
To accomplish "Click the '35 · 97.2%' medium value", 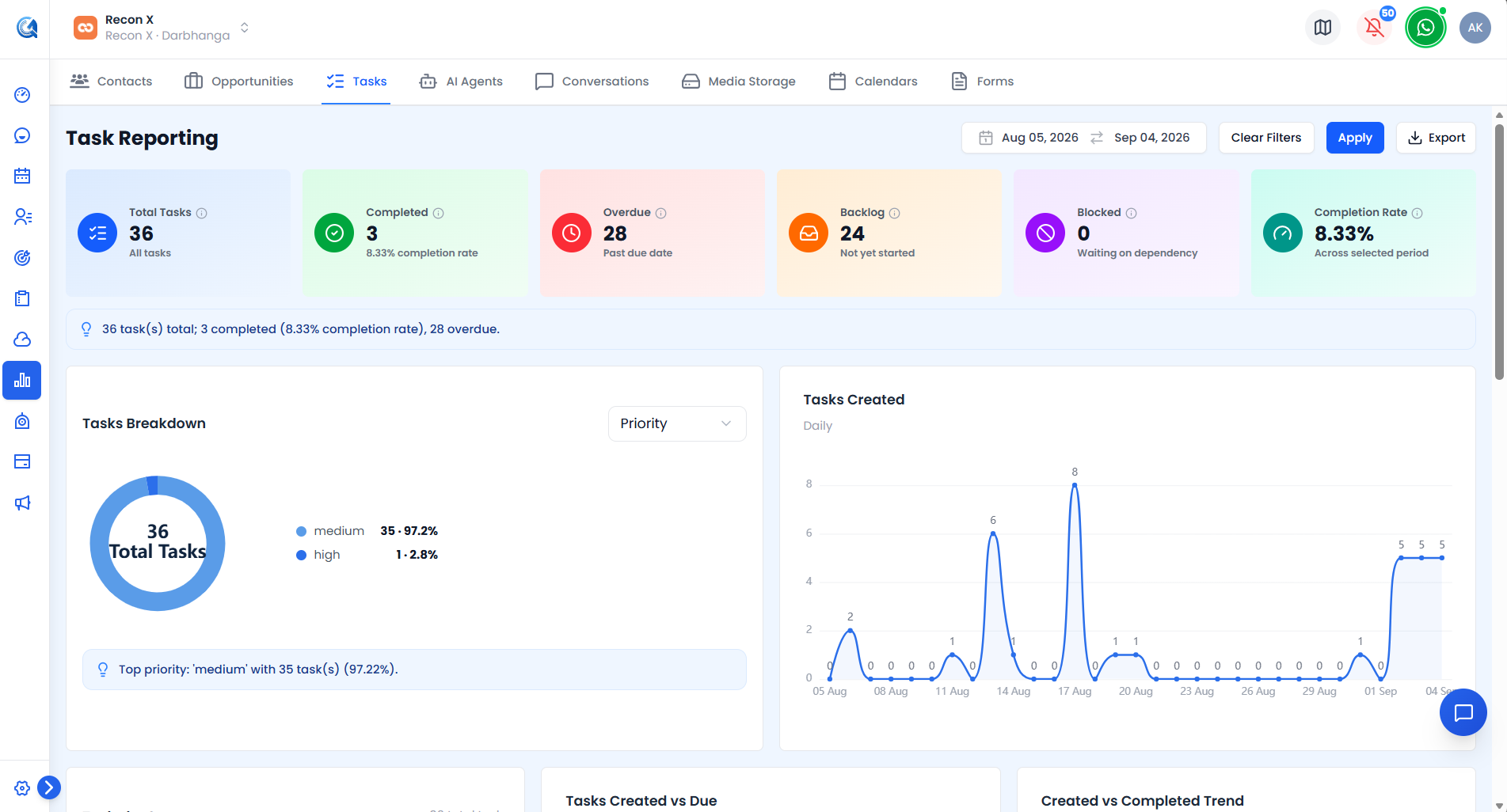I will coord(409,531).
